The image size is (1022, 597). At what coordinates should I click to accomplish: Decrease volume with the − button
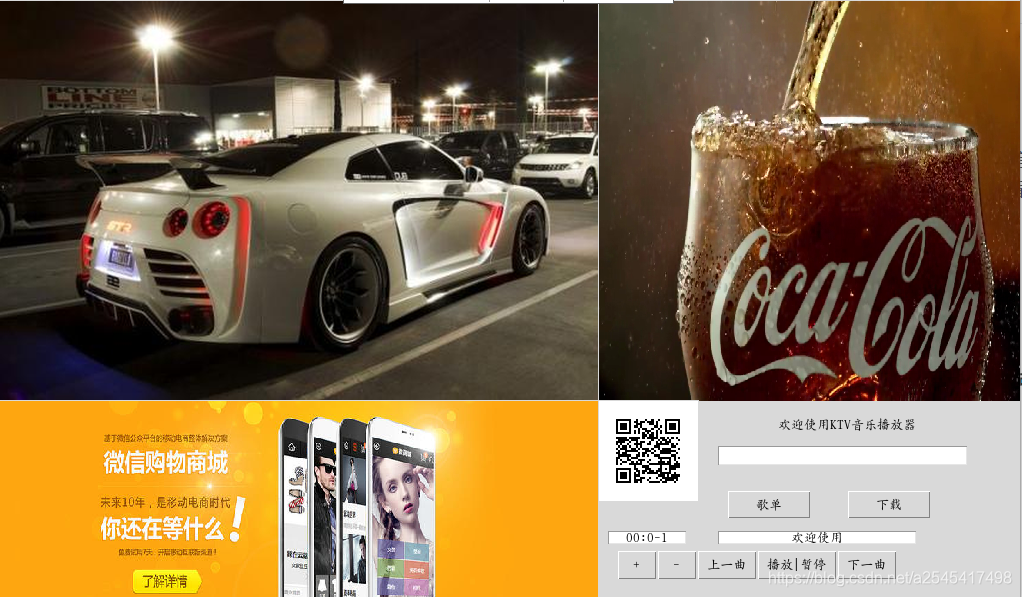click(x=677, y=564)
